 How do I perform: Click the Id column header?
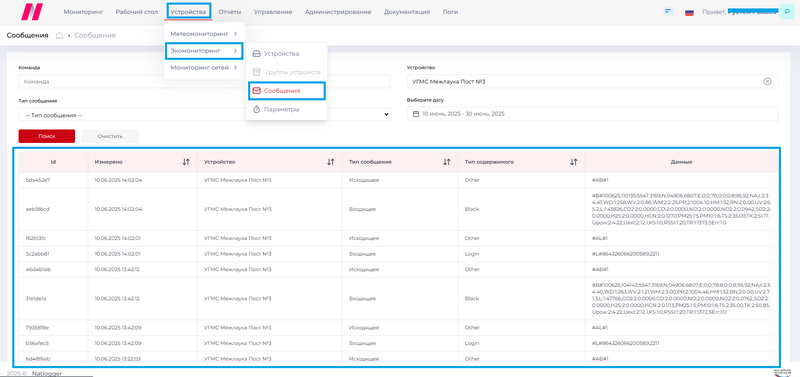[x=53, y=162]
